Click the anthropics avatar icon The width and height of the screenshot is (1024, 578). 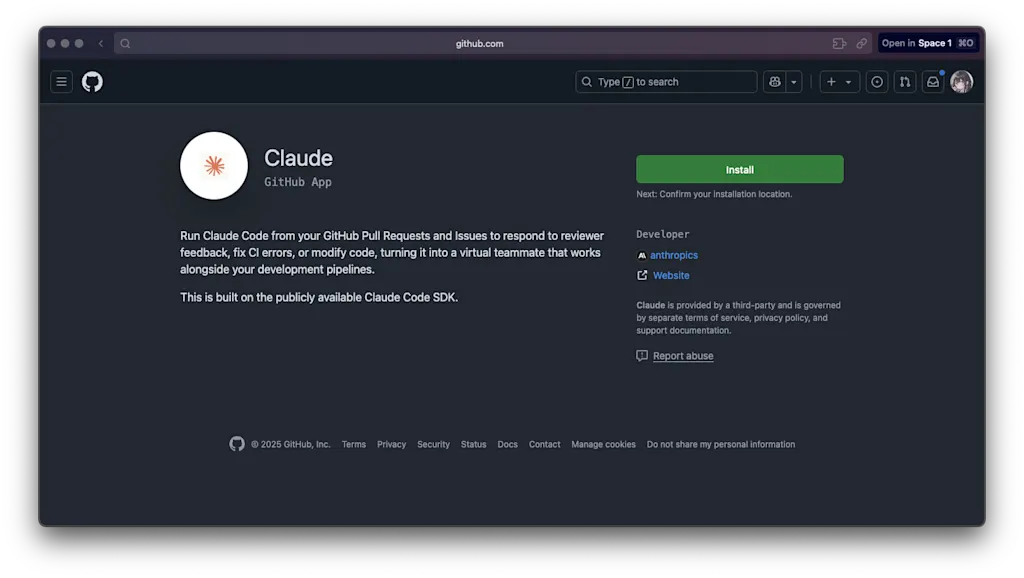pos(642,255)
